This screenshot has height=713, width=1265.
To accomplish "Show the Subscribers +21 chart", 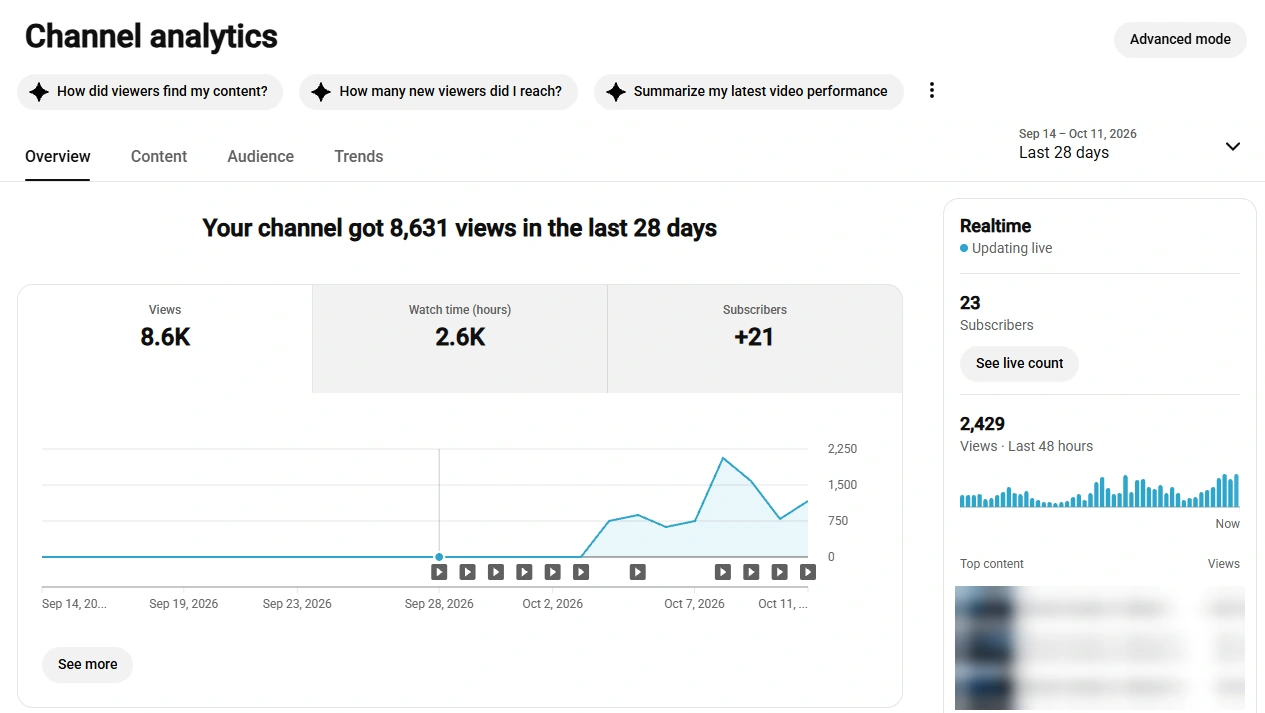I will (x=755, y=338).
